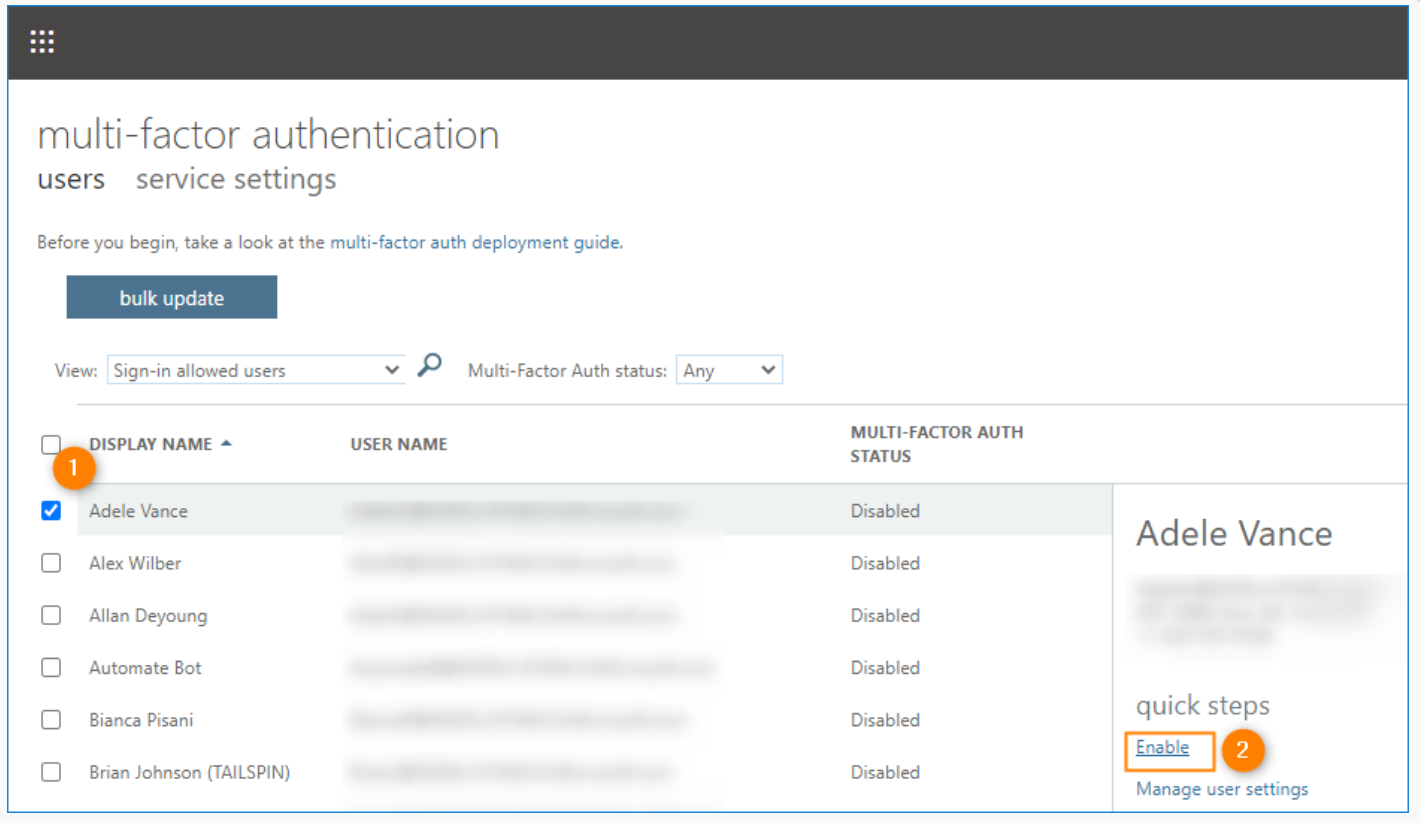This screenshot has height=823, width=1420.
Task: Click the Multi-Factor Auth Status column header
Action: point(936,444)
